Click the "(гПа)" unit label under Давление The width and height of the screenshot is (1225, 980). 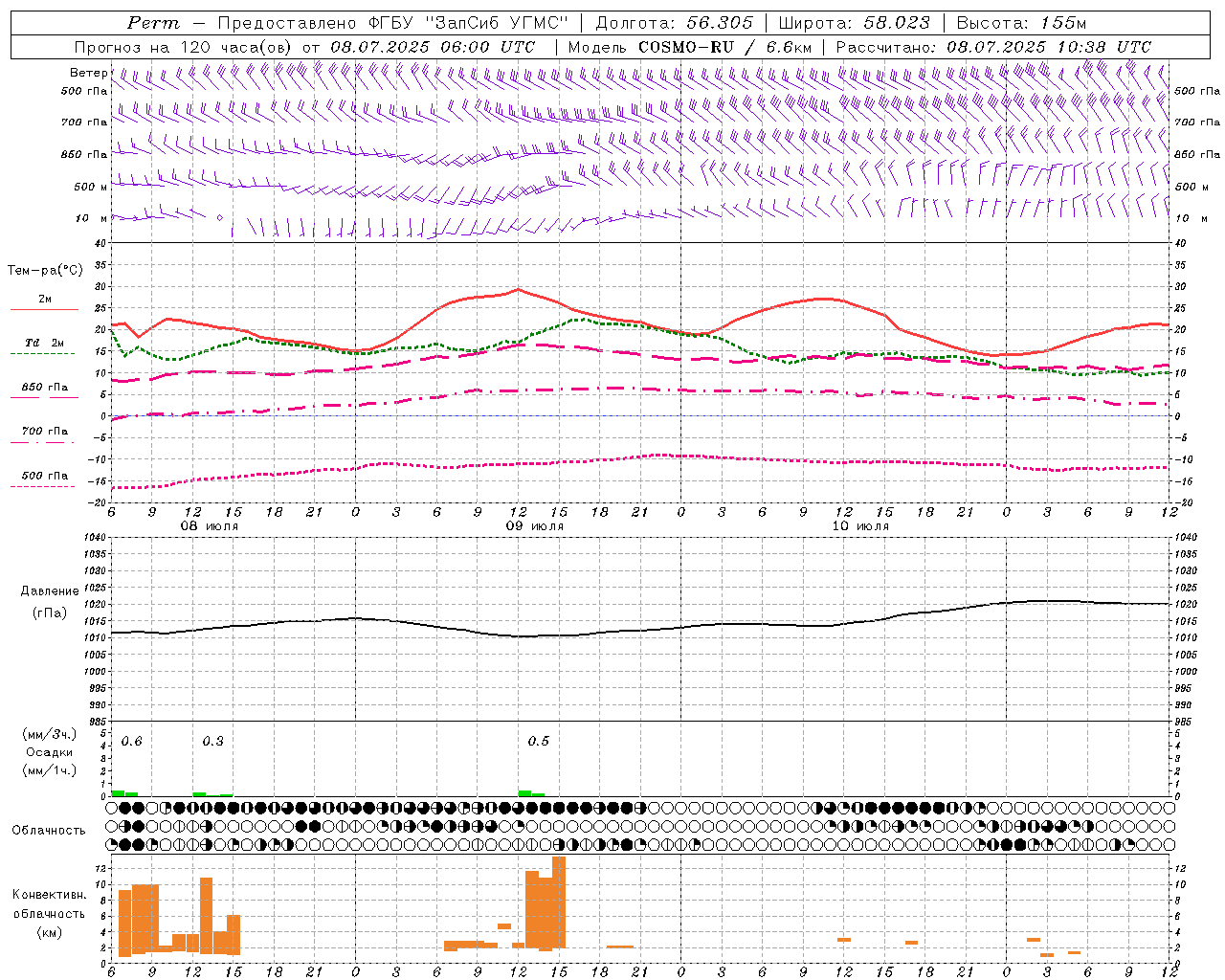[49, 613]
